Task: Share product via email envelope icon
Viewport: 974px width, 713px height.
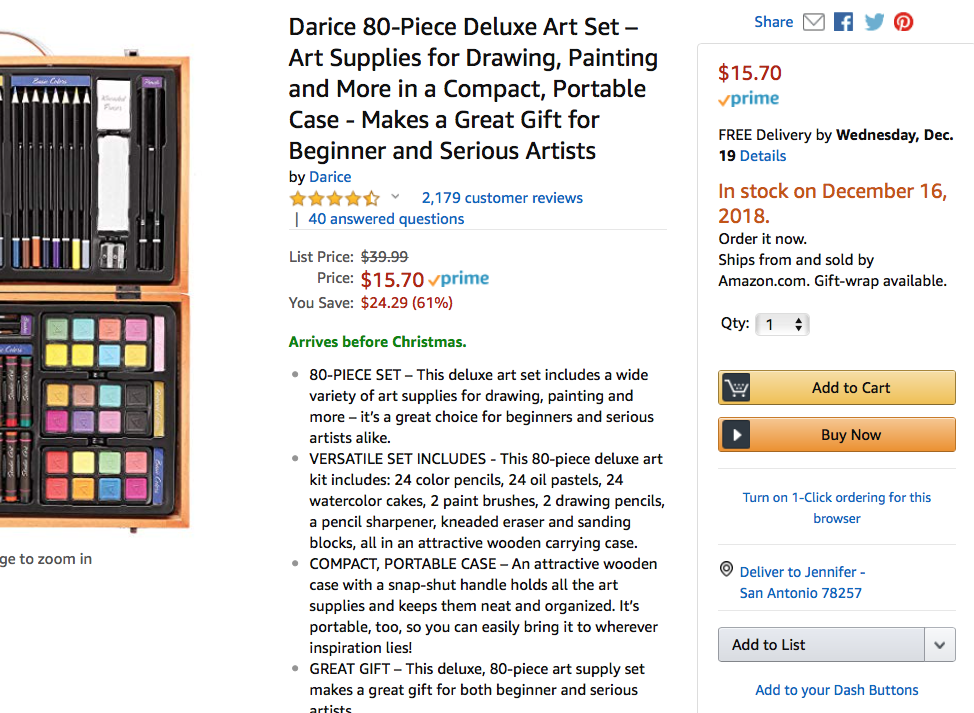Action: coord(814,22)
